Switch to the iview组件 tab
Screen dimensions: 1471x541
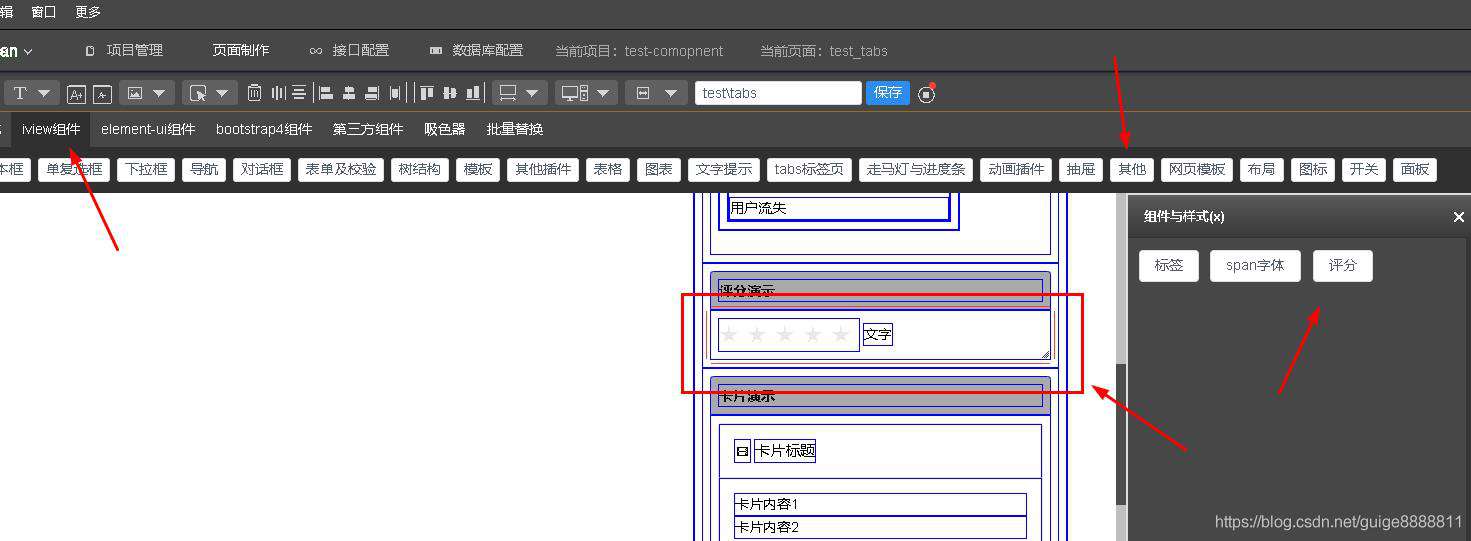tap(51, 129)
